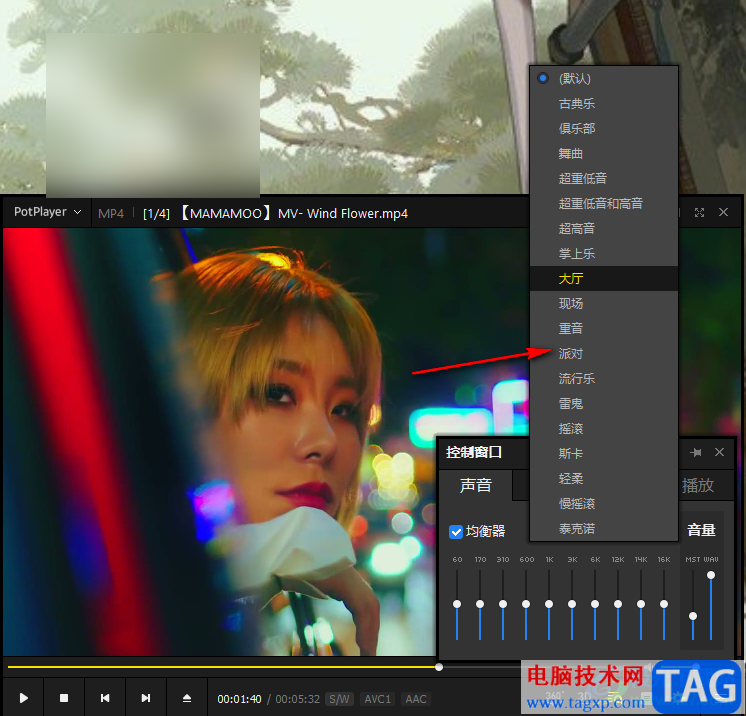The height and width of the screenshot is (716, 746).
Task: Adjust the 600 Hz equalizer slider
Action: pos(526,604)
